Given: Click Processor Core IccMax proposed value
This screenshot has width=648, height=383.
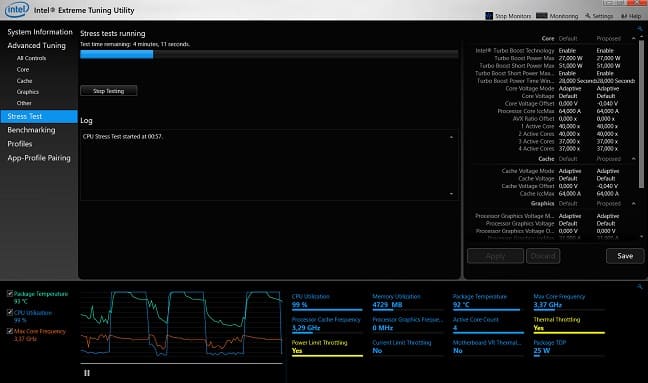Looking at the screenshot, I should [x=608, y=111].
